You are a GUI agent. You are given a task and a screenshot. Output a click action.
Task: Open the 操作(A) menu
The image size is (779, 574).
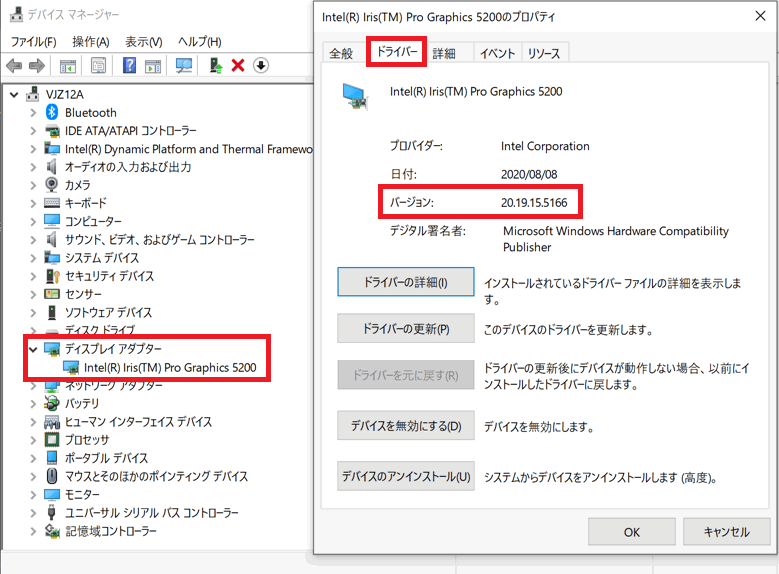91,42
